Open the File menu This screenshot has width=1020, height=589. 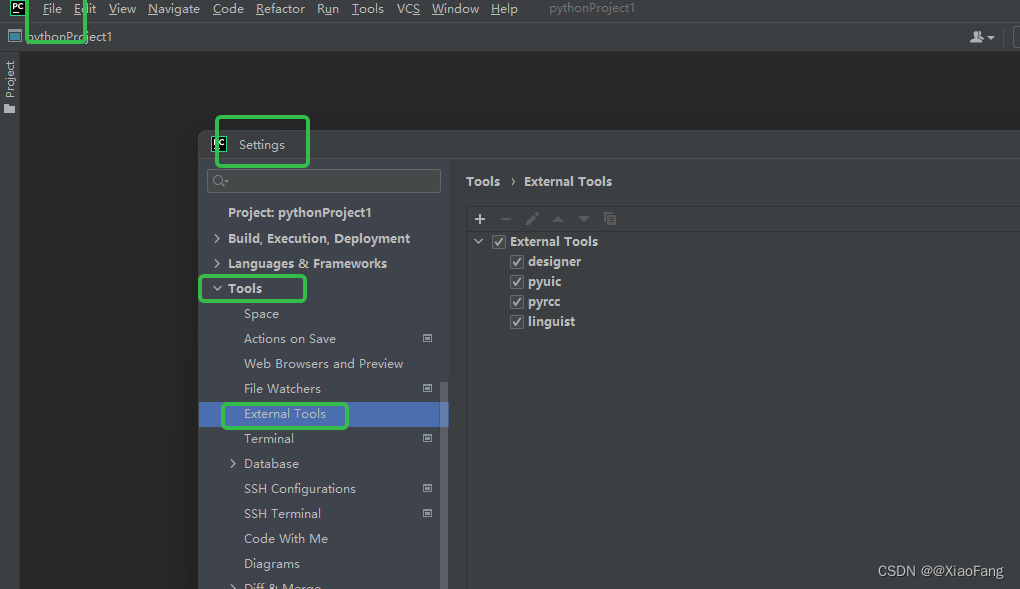tap(52, 9)
